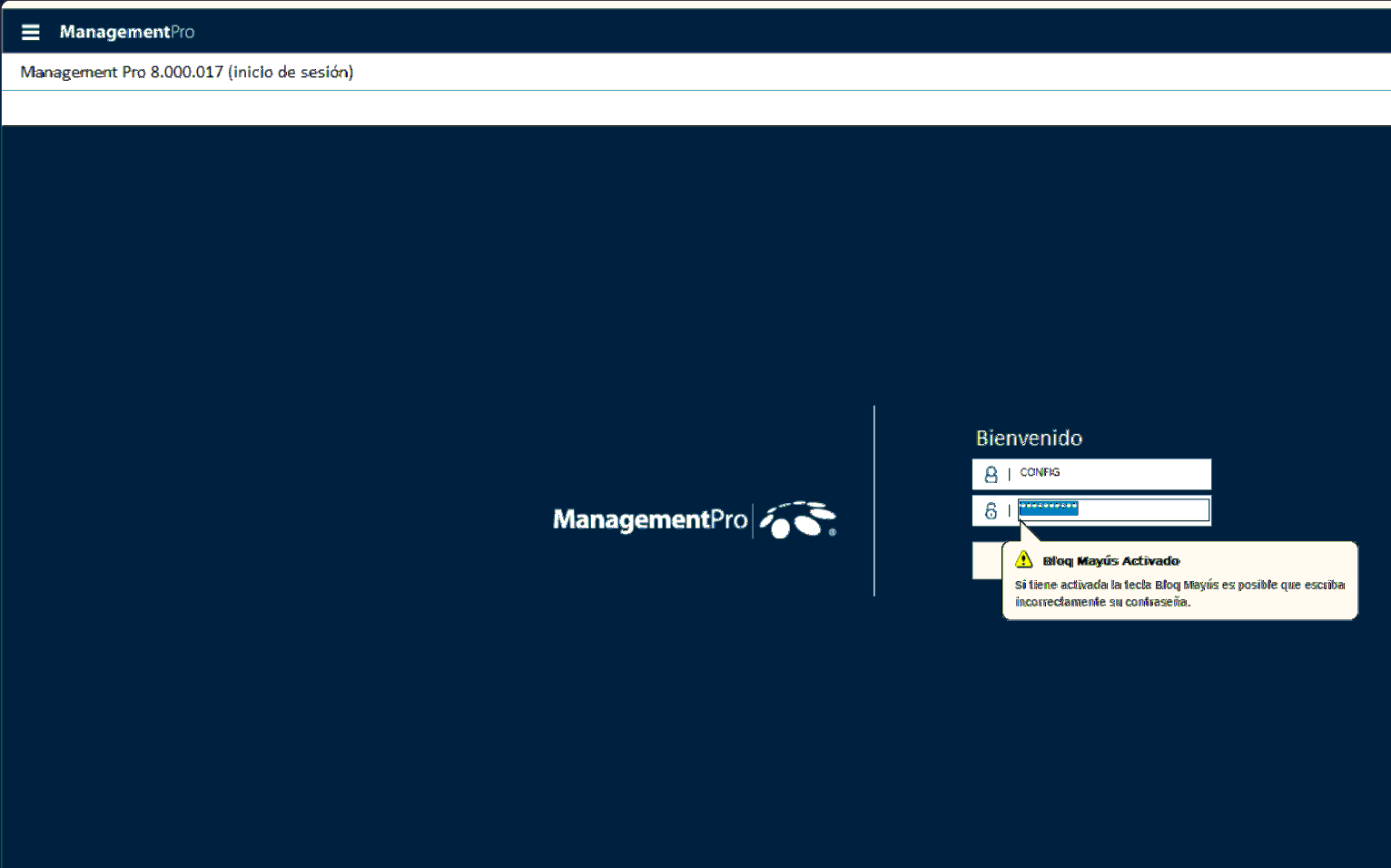
Task: Click the 'Bloq Mayús Activado' tooltip title
Action: pyautogui.click(x=1110, y=561)
